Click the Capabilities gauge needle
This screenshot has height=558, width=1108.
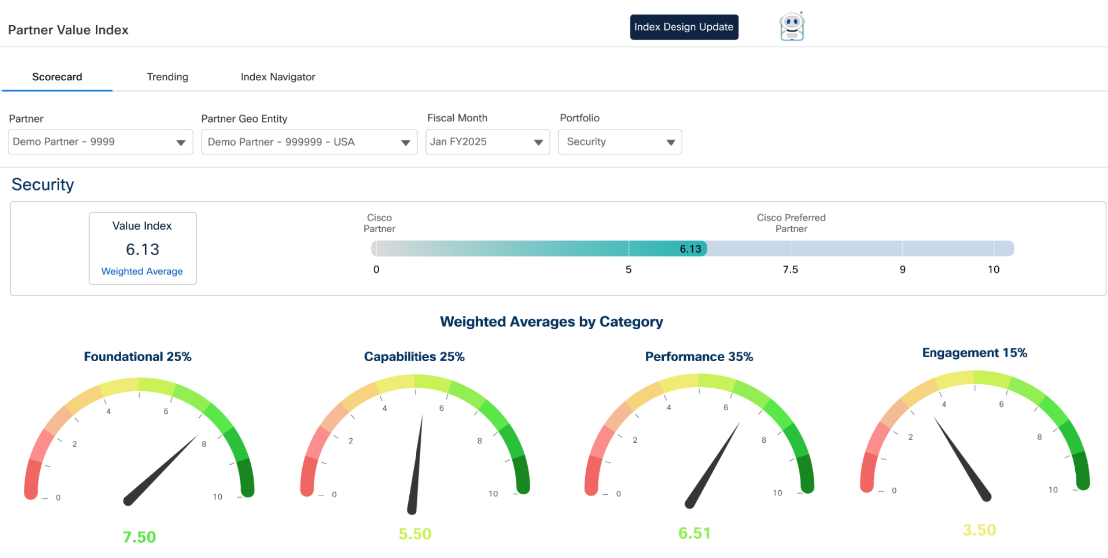click(x=416, y=464)
